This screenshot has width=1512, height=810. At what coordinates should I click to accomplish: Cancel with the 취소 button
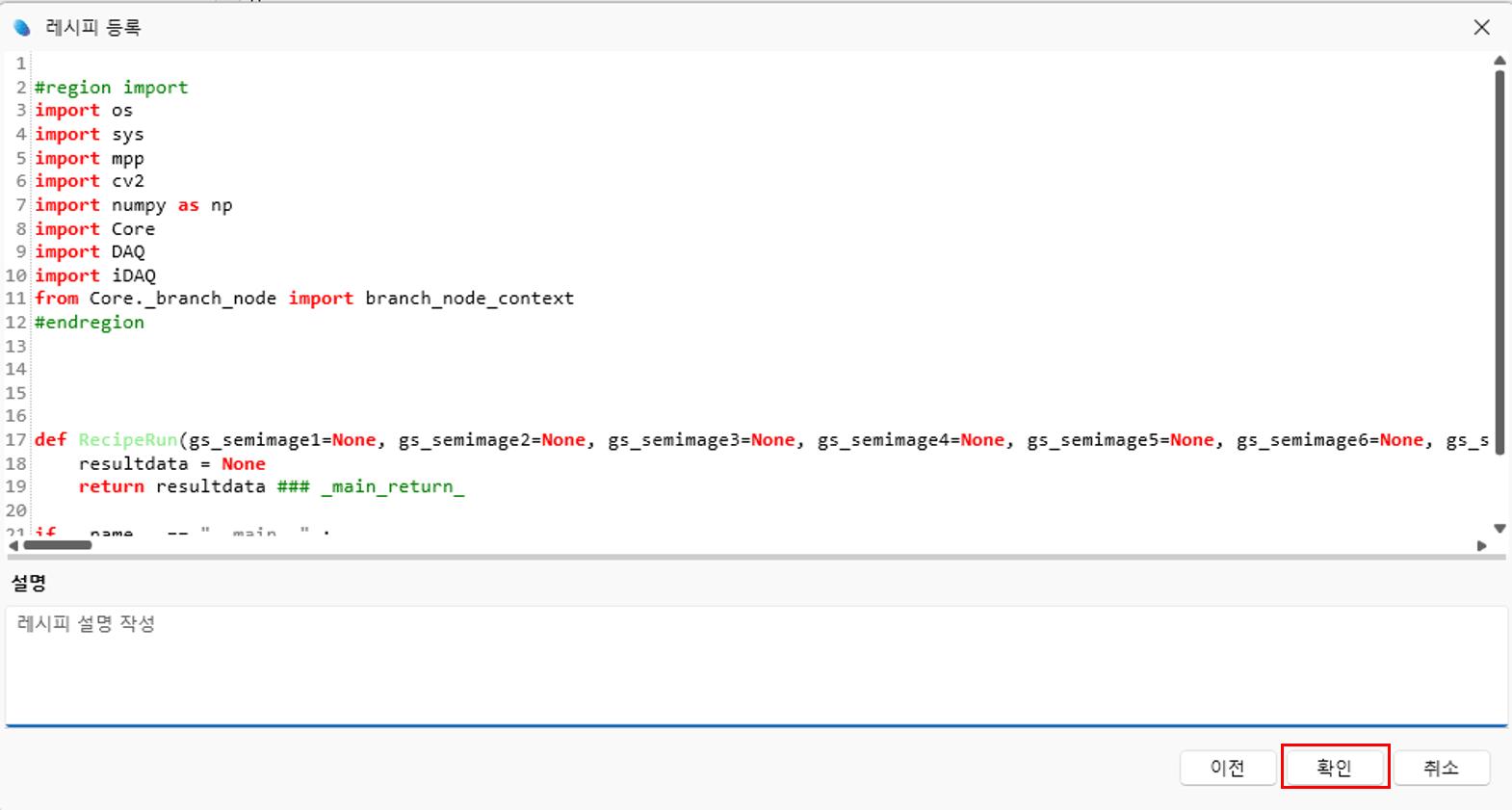[1441, 768]
